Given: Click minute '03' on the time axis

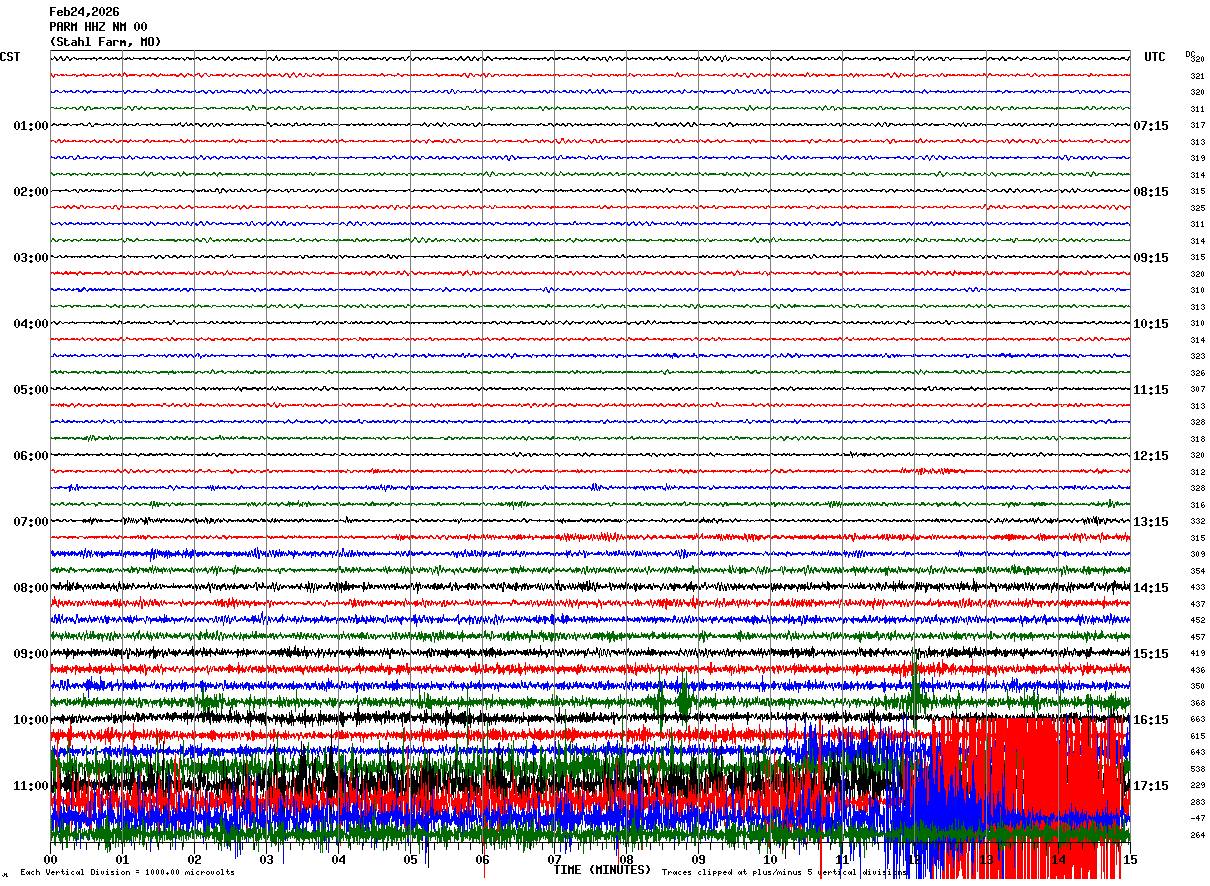Looking at the screenshot, I should (x=266, y=860).
